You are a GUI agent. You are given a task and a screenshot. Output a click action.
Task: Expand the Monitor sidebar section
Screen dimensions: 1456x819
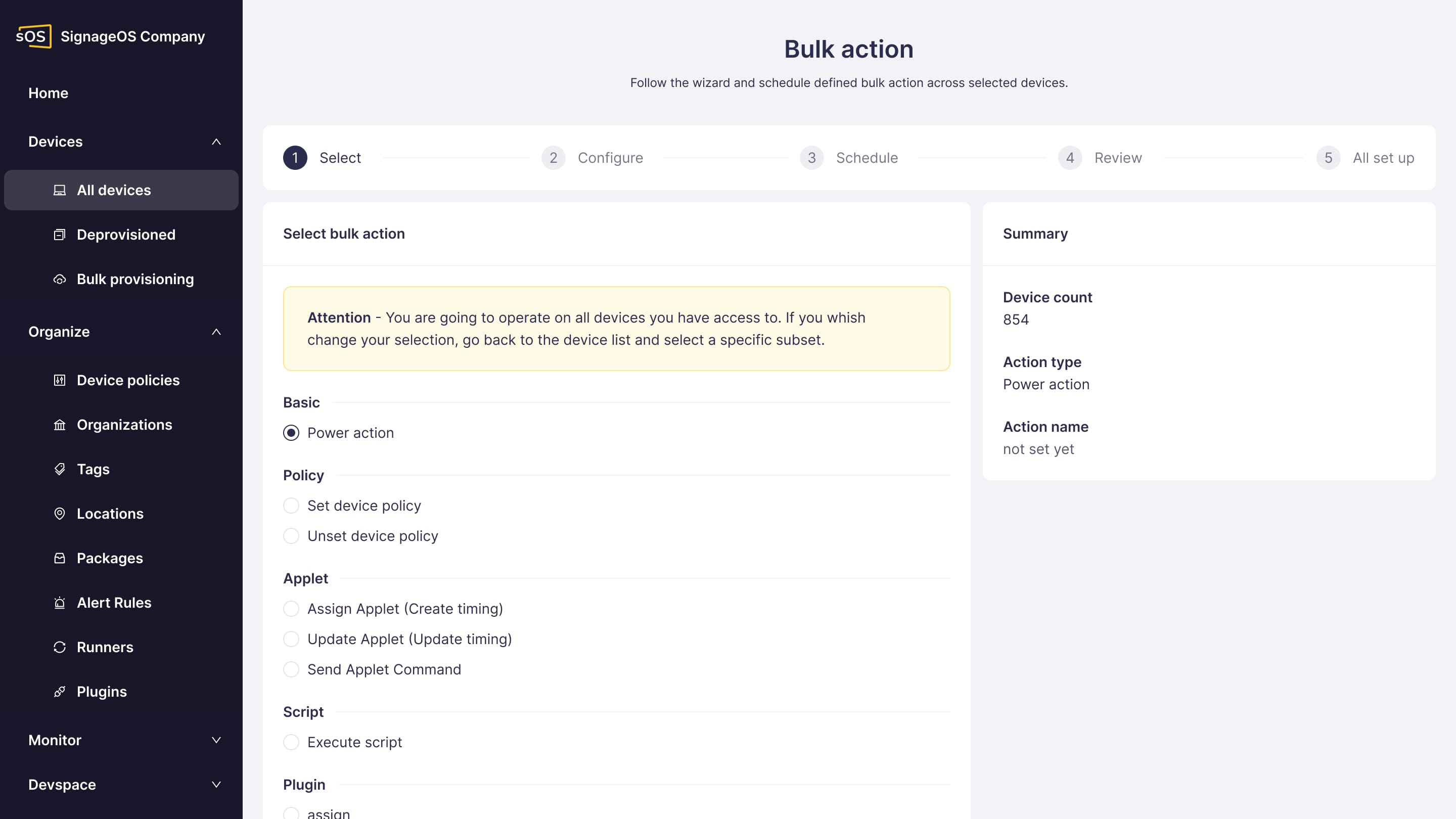(x=216, y=740)
